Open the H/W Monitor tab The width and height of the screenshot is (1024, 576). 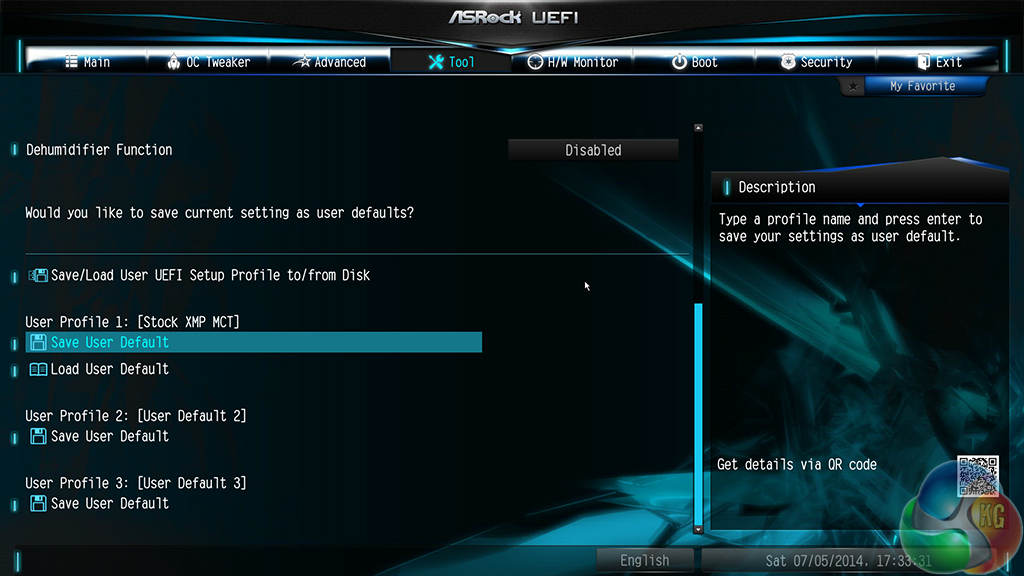point(573,62)
